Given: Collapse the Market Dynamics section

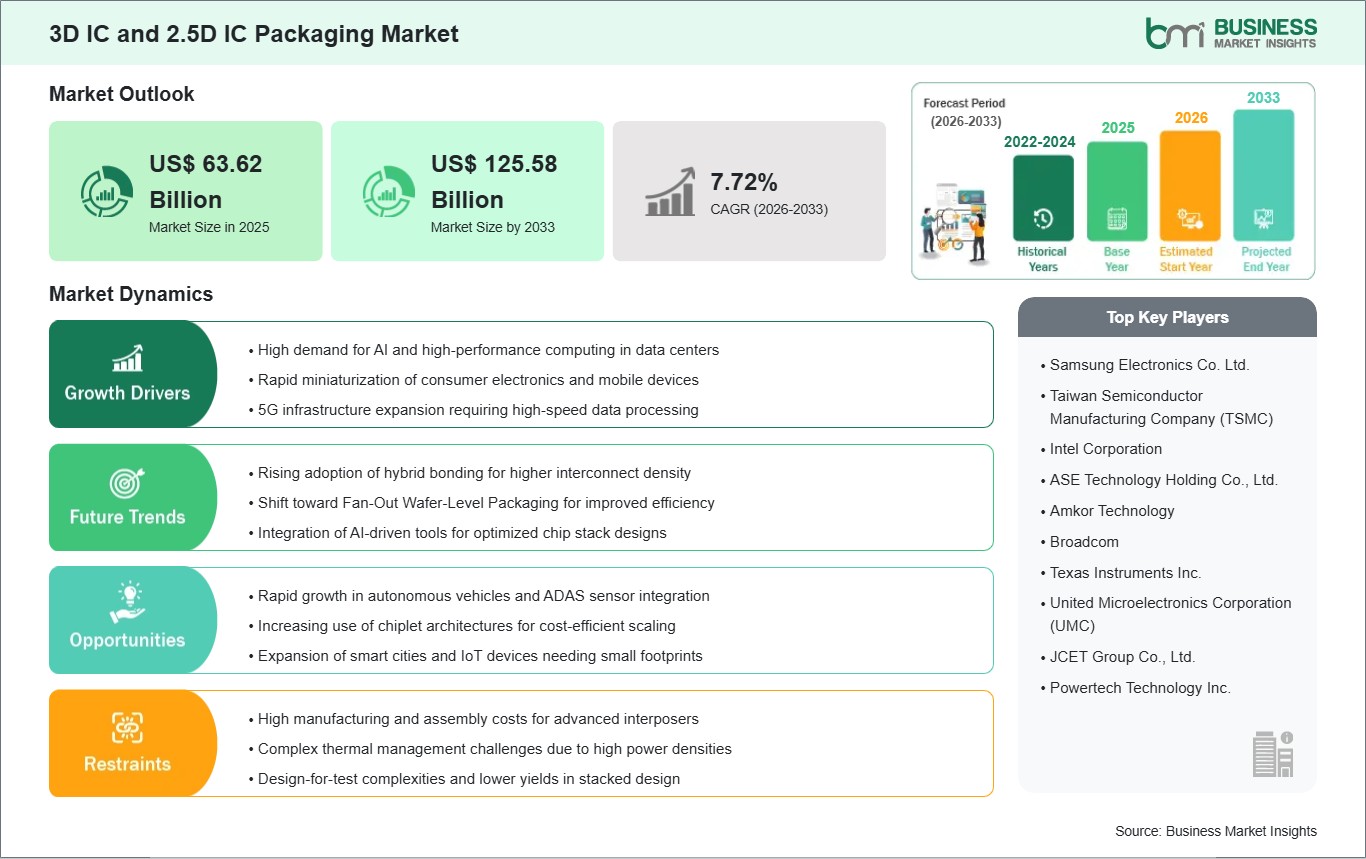Looking at the screenshot, I should (x=130, y=294).
